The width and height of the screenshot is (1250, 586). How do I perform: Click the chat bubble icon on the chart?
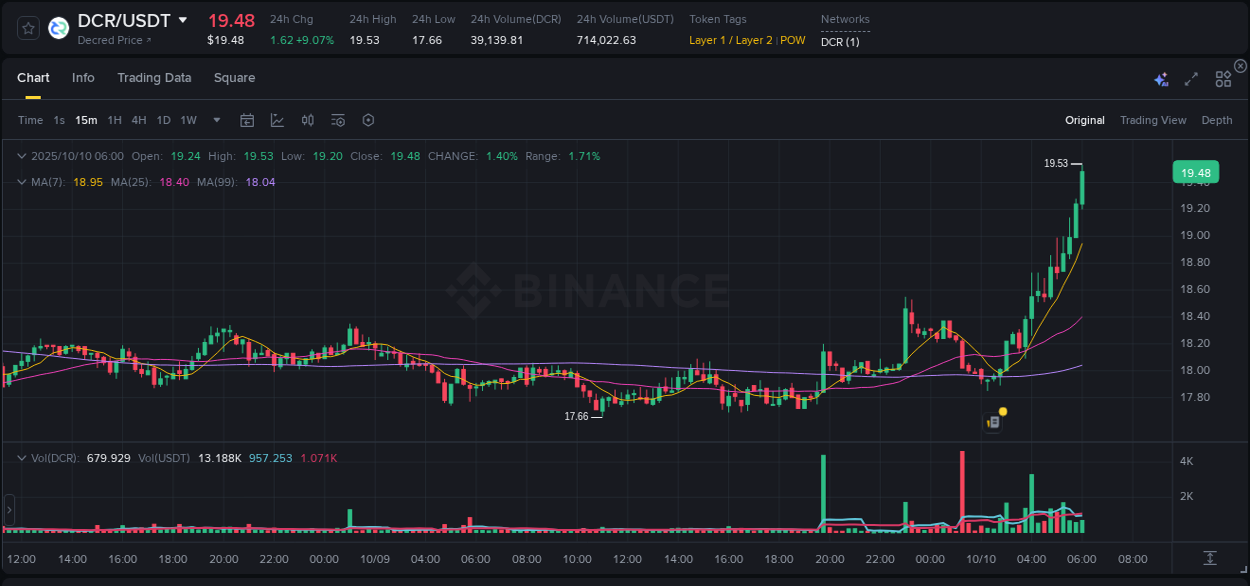tap(992, 423)
